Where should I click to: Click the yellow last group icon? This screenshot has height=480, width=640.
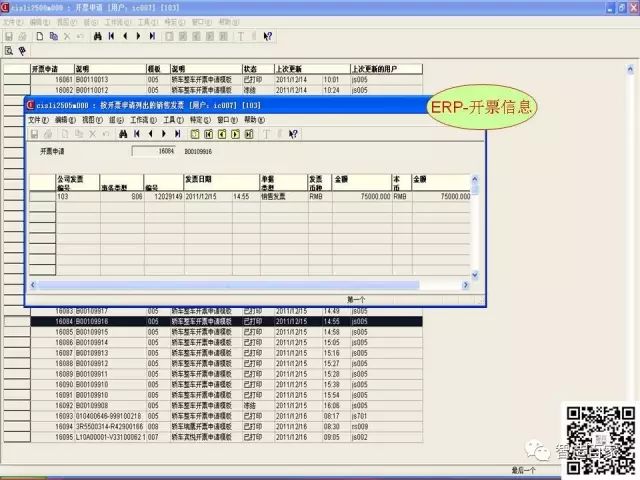(249, 134)
